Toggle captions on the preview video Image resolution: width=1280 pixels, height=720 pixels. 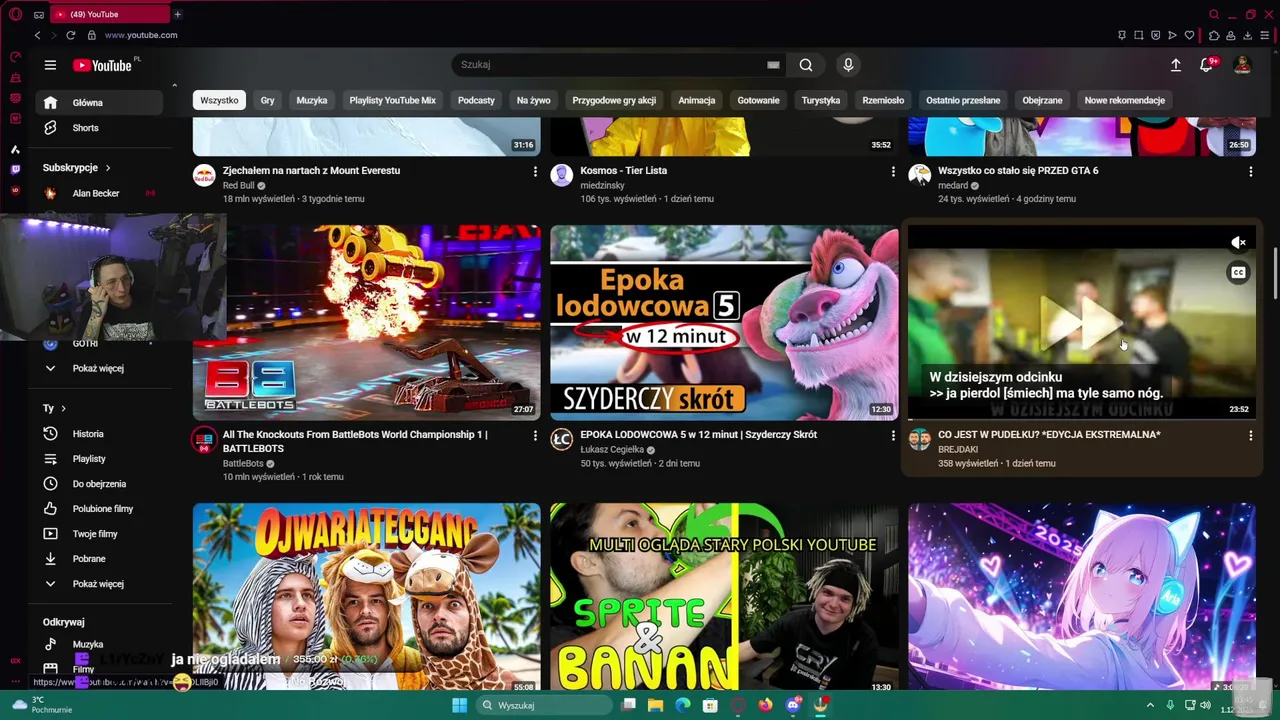[x=1238, y=273]
